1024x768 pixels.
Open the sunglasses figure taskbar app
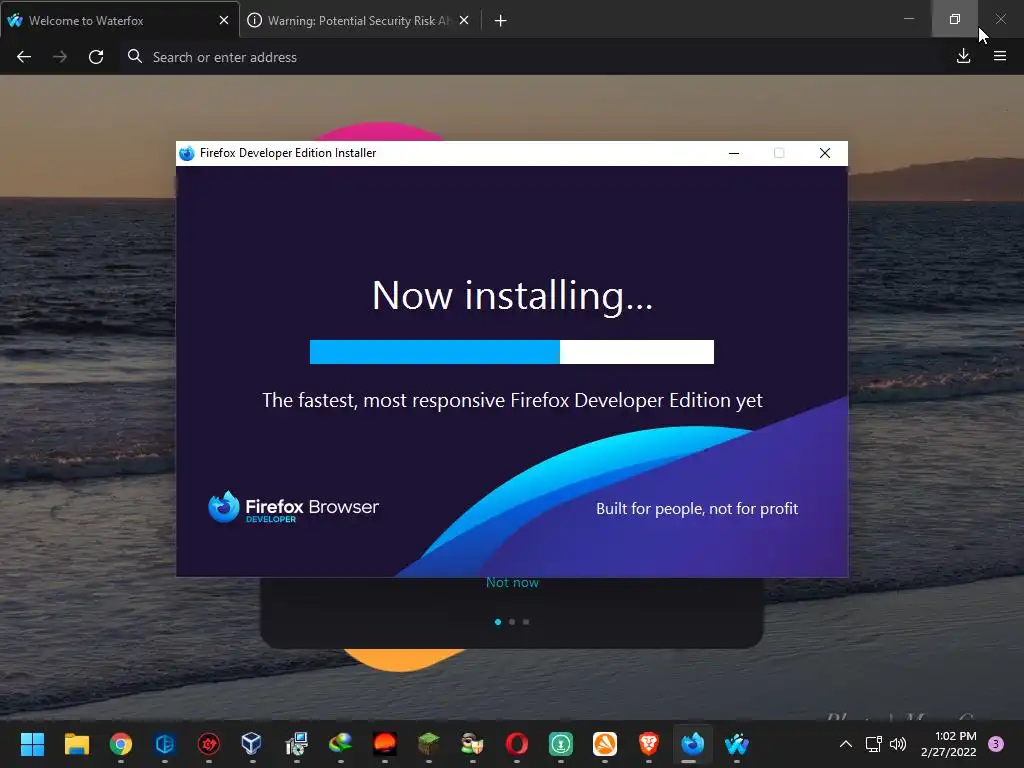[472, 744]
